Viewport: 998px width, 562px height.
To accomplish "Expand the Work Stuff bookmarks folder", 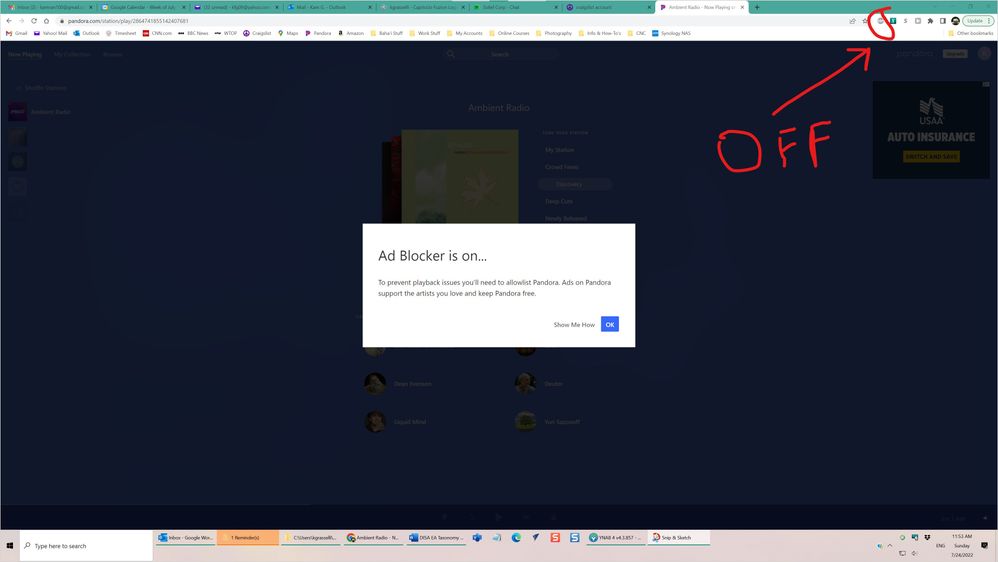I will point(424,33).
